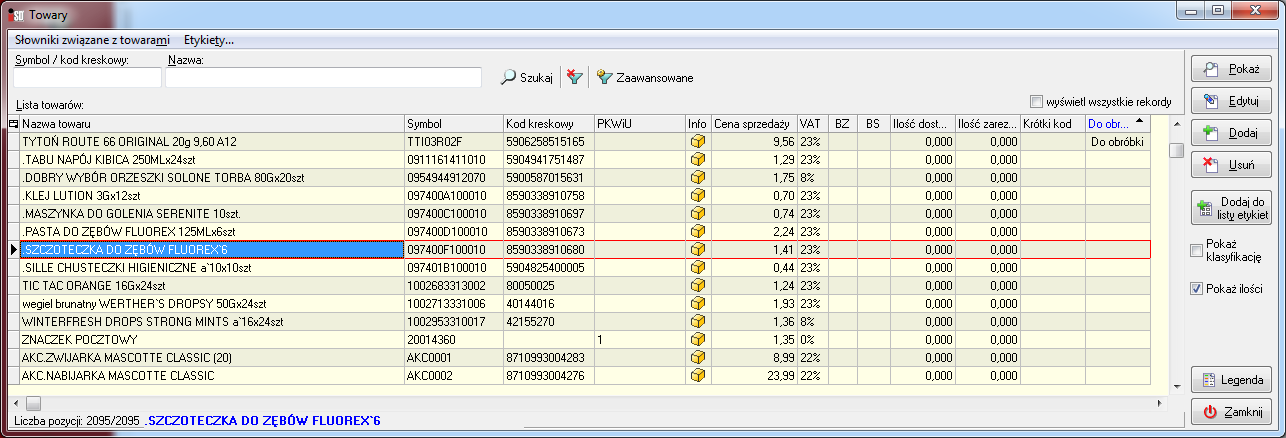Click info box icon for AKC.ZWIJARKA MASCOTTE row
Image resolution: width=1286 pixels, height=438 pixels.
coord(698,357)
